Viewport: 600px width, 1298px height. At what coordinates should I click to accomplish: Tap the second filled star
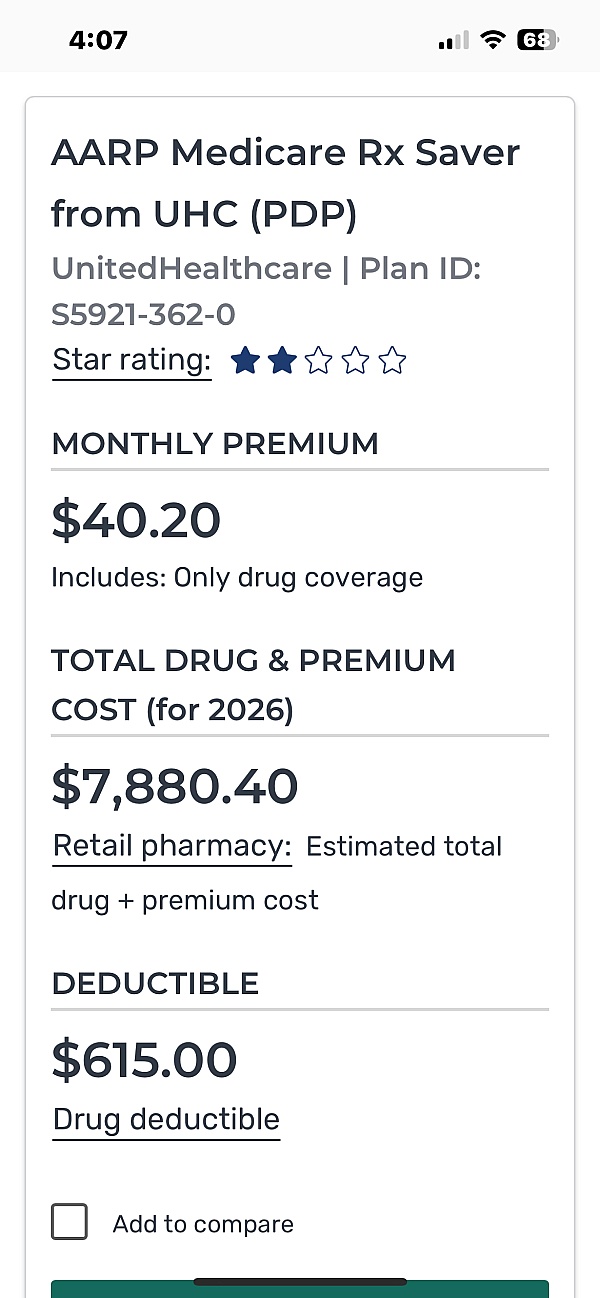[282, 361]
